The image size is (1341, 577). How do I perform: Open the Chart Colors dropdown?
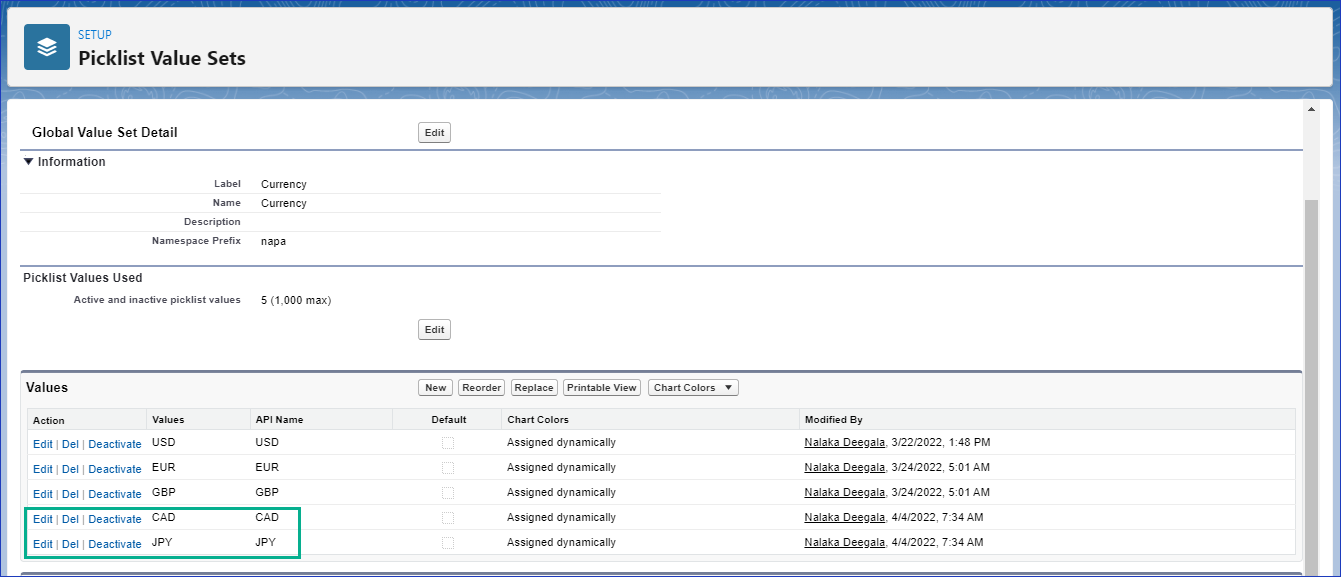[x=693, y=388]
